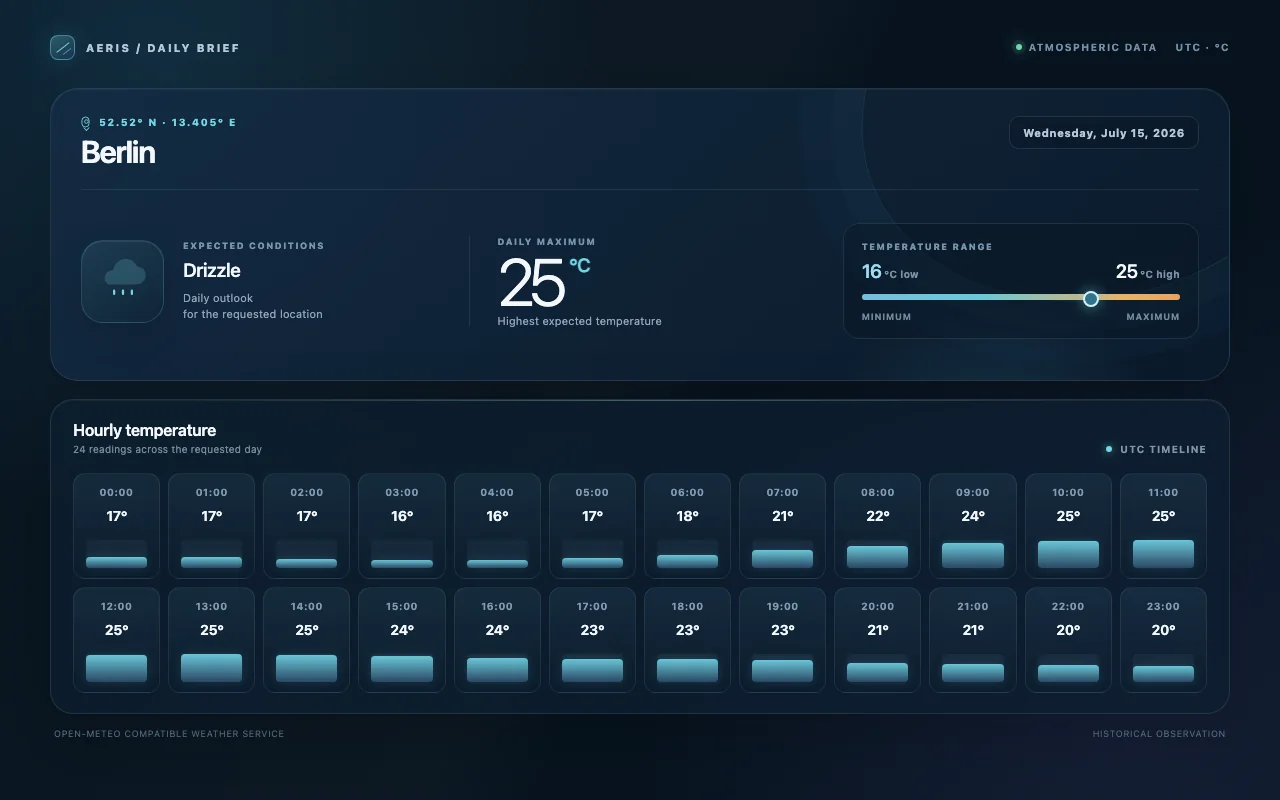Click the green Atmospheric Data status dot
This screenshot has width=1280, height=800.
pyautogui.click(x=1019, y=47)
